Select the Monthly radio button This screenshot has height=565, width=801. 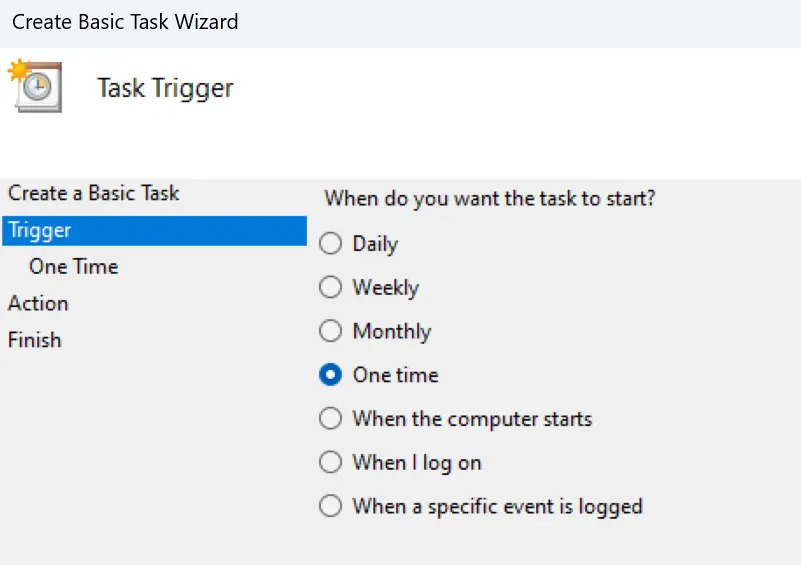(x=331, y=331)
